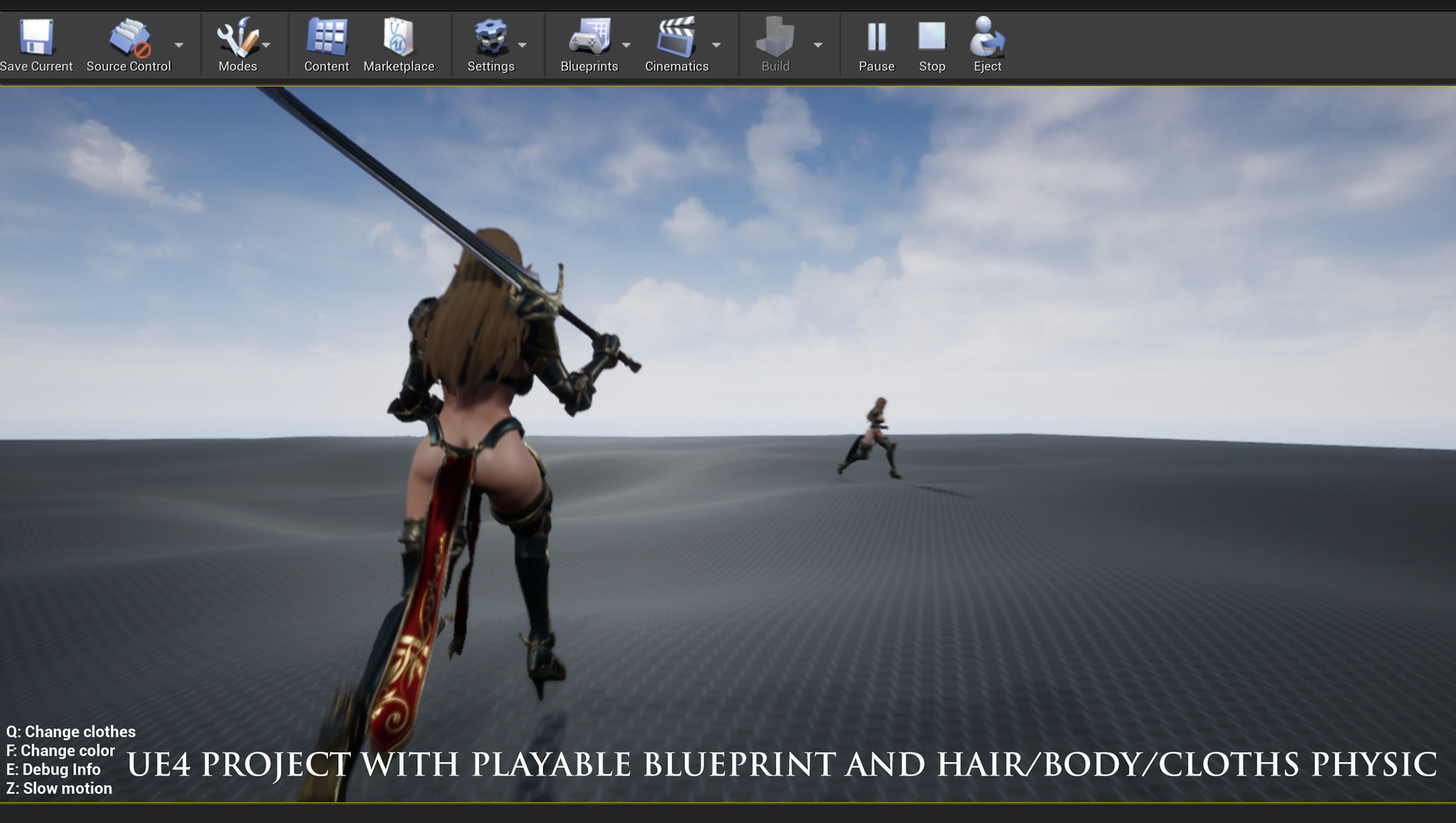Viewport: 1456px width, 823px height.
Task: Expand the Cinematics dropdown arrow
Action: [716, 45]
